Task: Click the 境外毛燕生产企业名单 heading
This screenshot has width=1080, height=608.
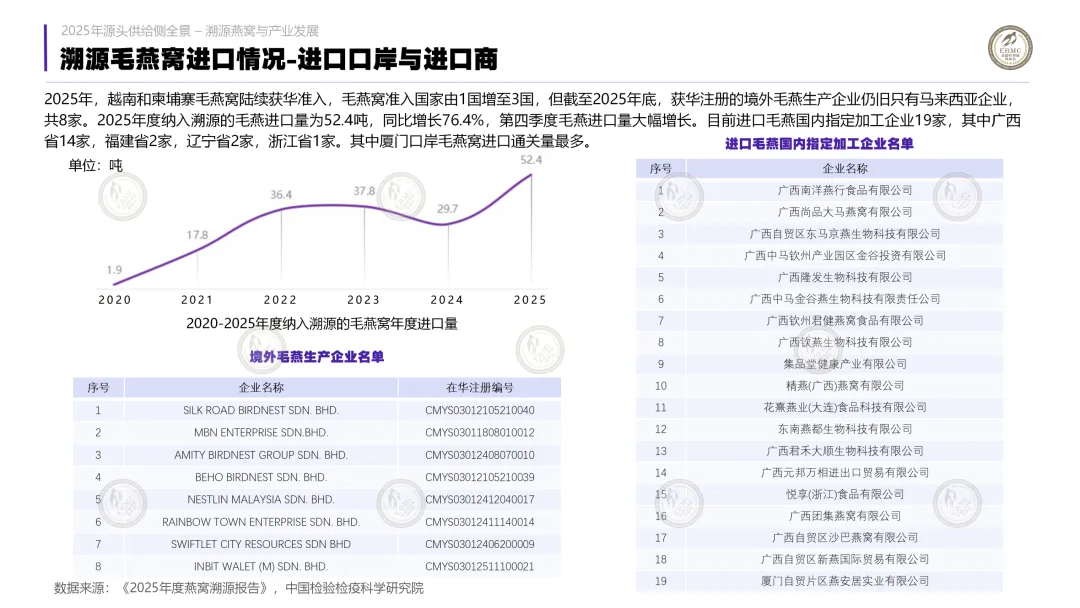Action: [x=317, y=357]
